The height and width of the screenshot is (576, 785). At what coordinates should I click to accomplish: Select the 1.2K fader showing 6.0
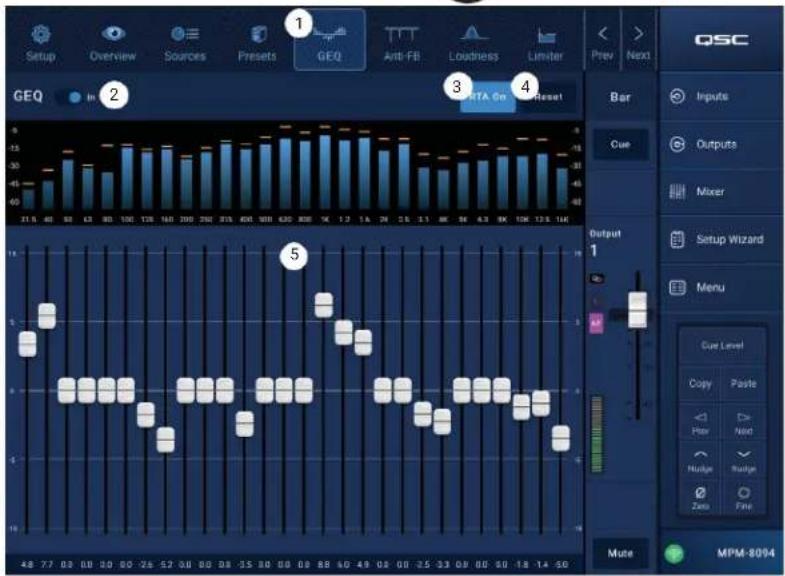pos(343,332)
